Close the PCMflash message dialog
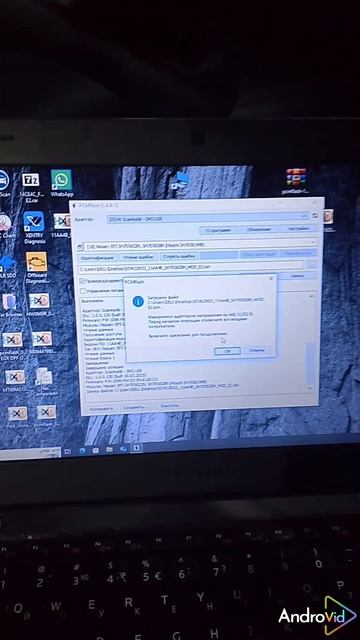360x640 pixels. click(271, 278)
